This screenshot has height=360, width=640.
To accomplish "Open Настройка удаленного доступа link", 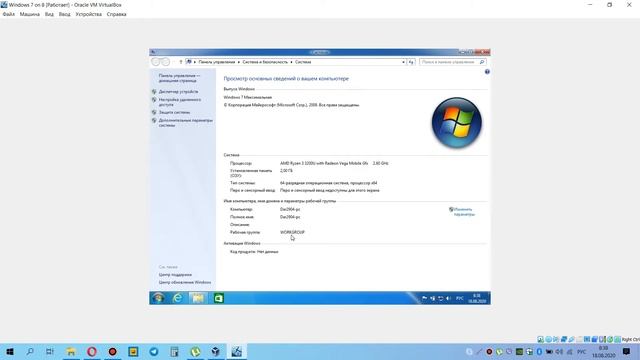I will coord(180,102).
